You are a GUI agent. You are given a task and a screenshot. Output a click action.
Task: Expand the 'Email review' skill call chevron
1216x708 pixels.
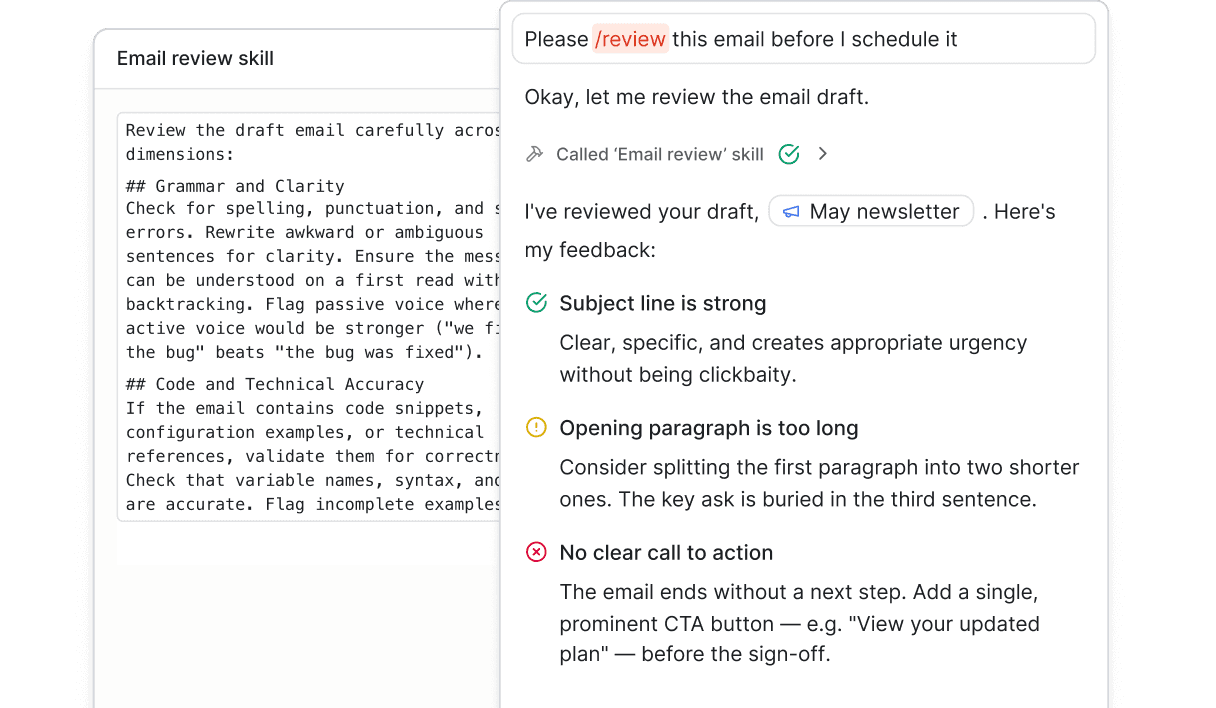tap(823, 154)
